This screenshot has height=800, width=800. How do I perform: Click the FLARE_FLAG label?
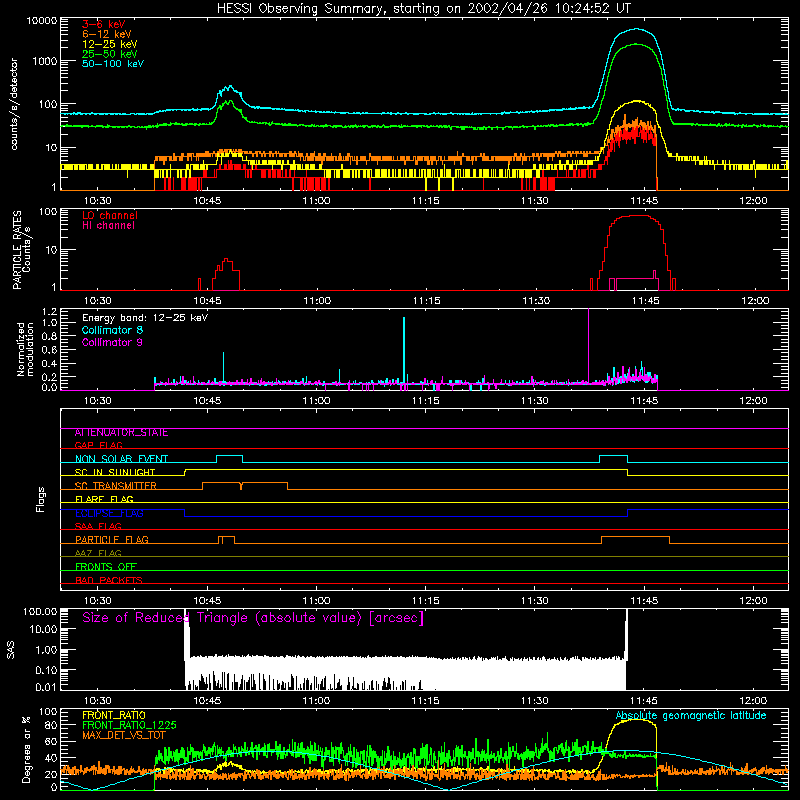[104, 499]
